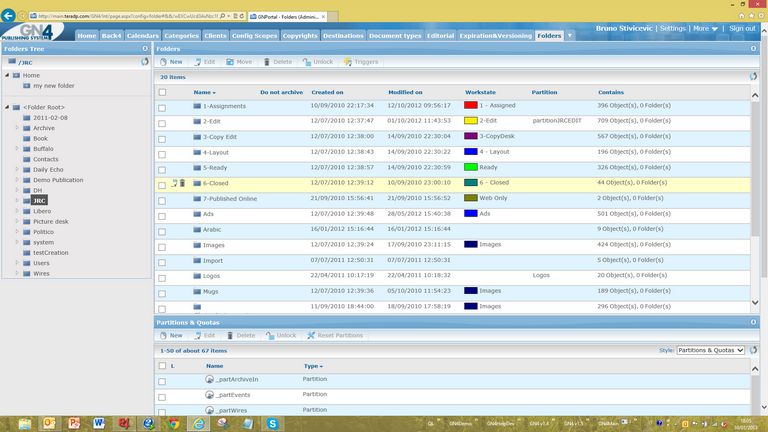Screen dimensions: 768x432
Task: Open PowerPoint from the taskbar
Action: [74, 423]
